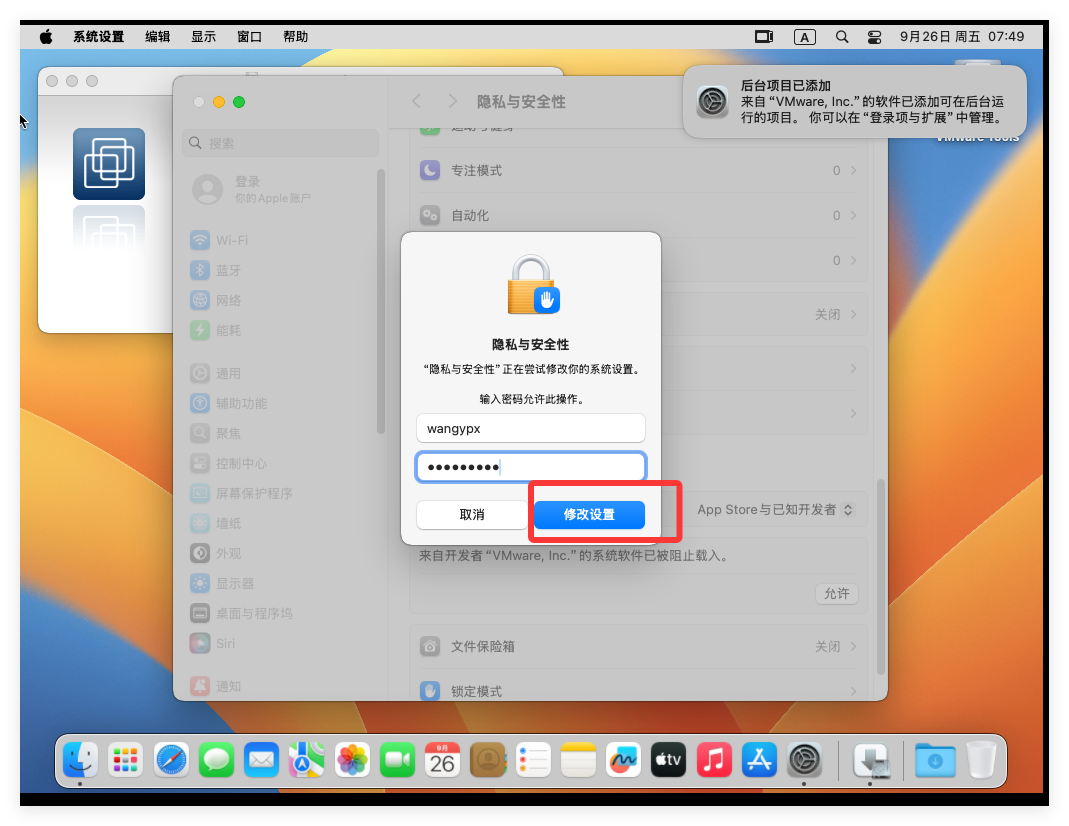
Task: Select 控制中心 in the sidebar
Action: 280,463
